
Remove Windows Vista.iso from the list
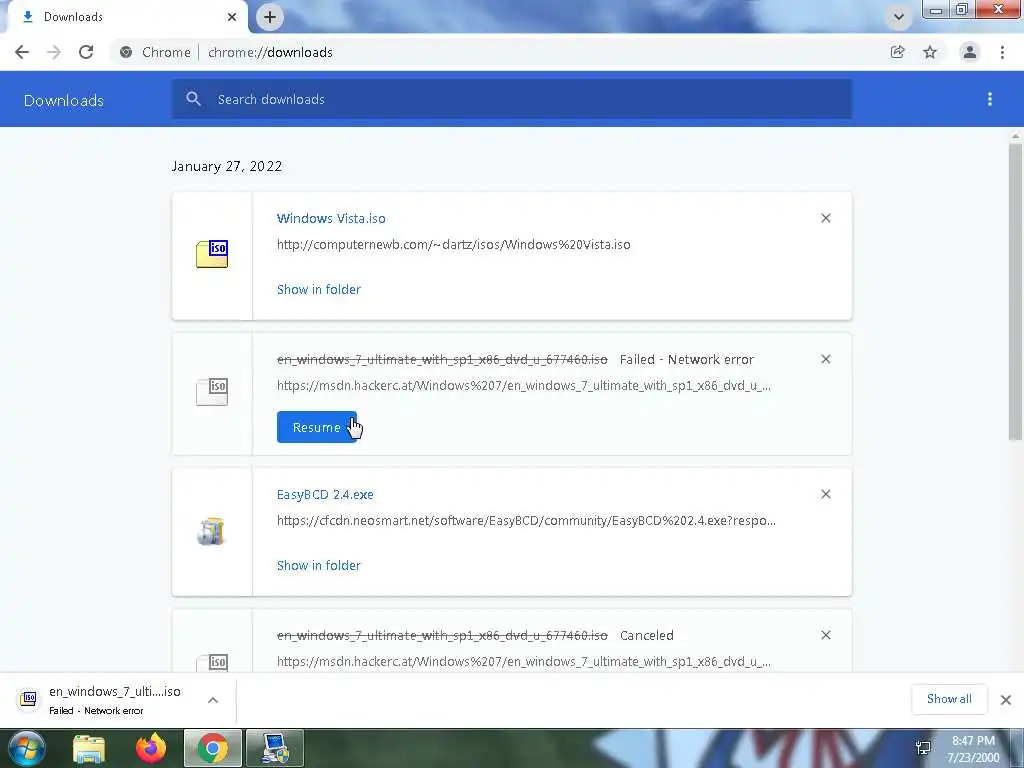point(826,218)
